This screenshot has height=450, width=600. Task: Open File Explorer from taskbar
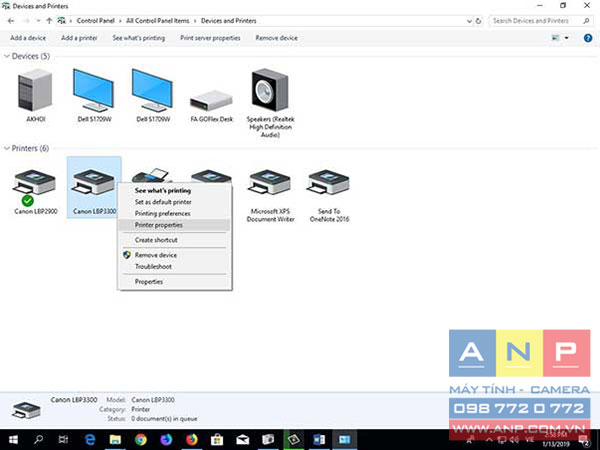pyautogui.click(x=115, y=440)
